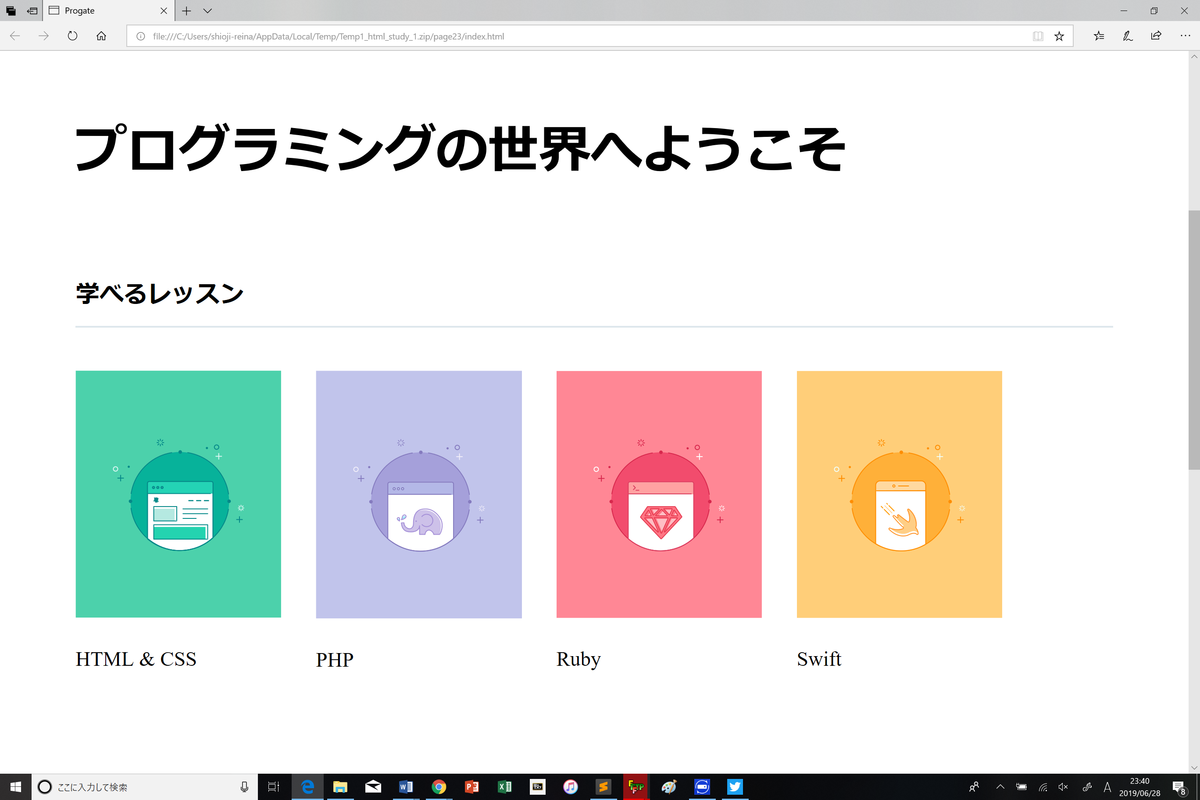1200x800 pixels.
Task: Open the browser home page
Action: pos(101,36)
